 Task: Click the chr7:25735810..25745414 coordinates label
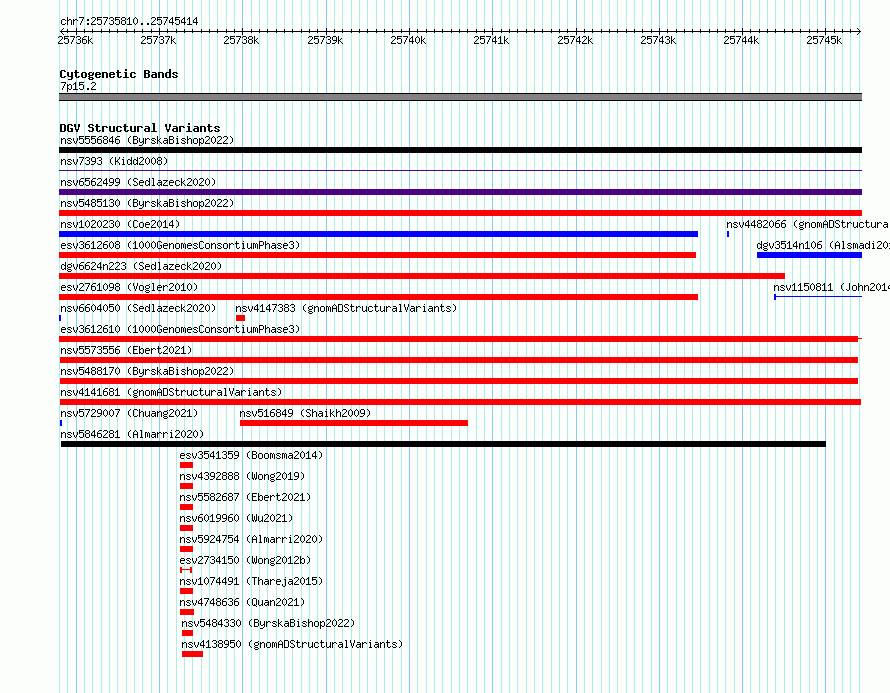coord(129,21)
